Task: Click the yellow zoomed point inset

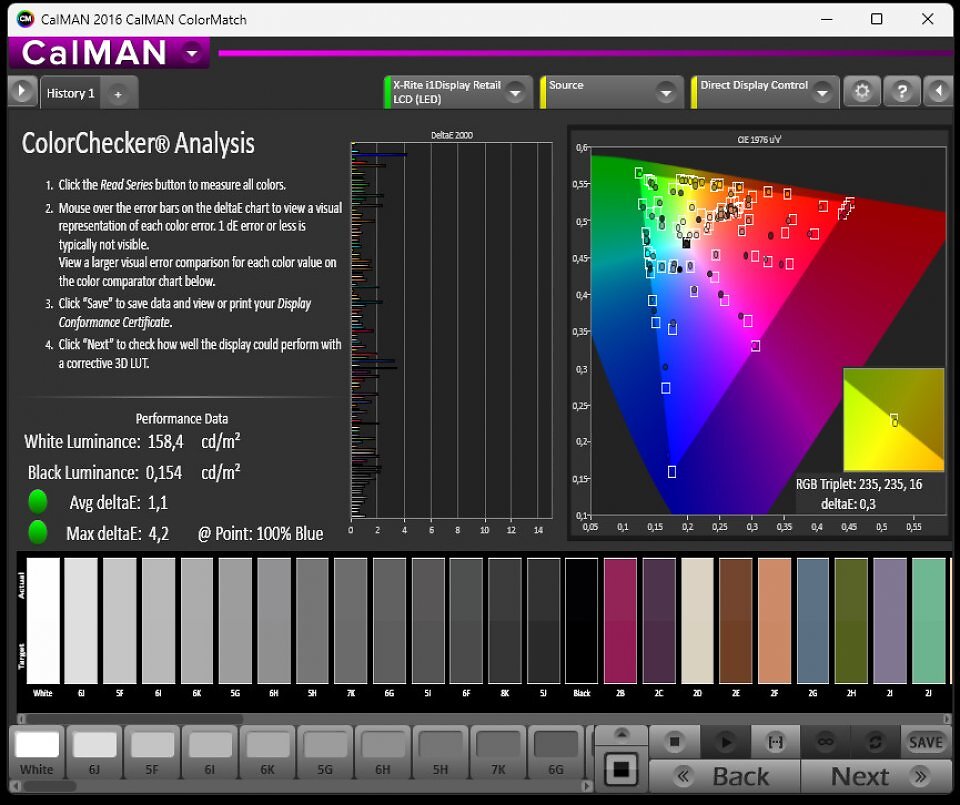Action: (894, 419)
